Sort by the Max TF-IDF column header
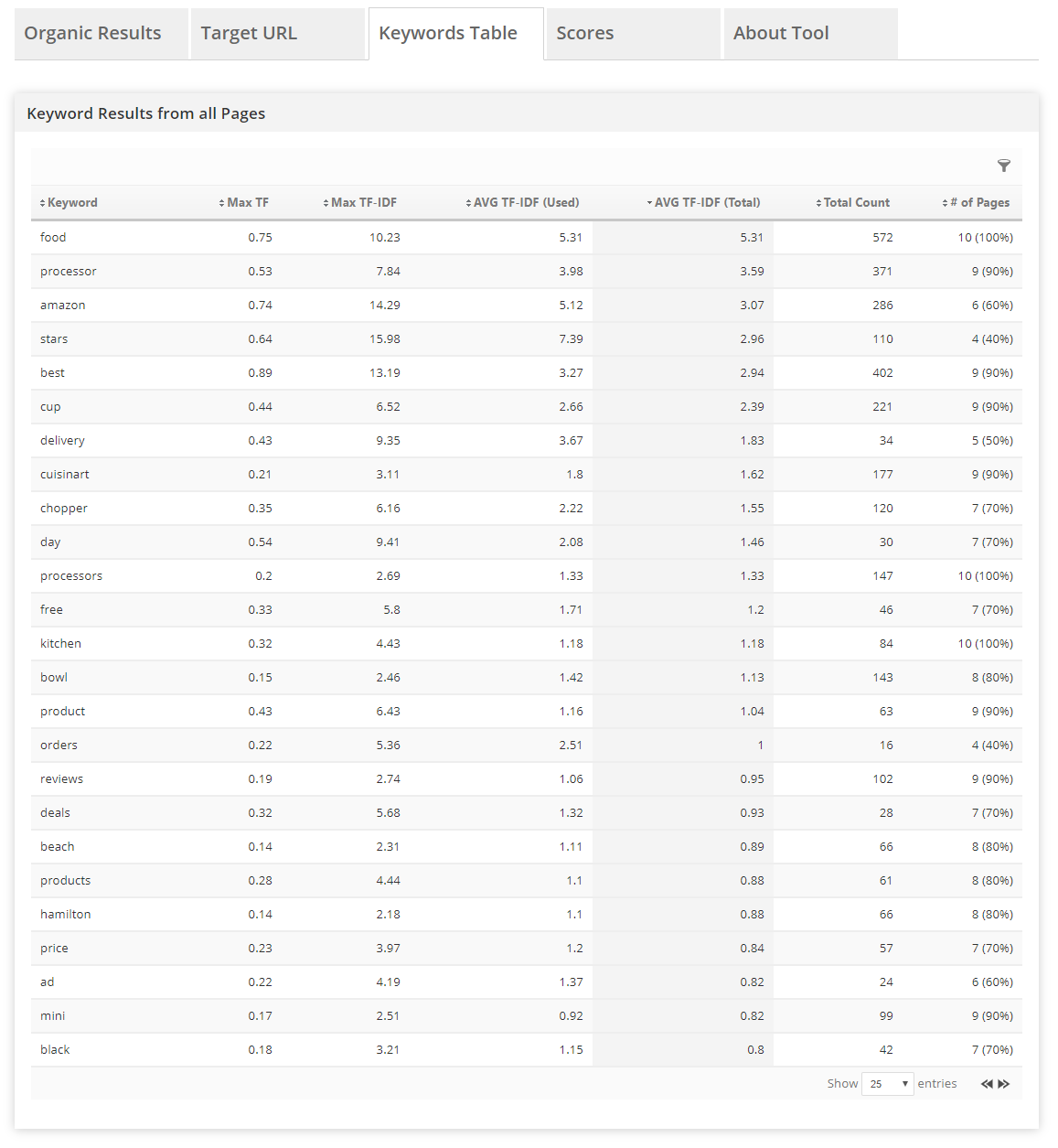Image resolution: width=1058 pixels, height=1148 pixels. tap(363, 203)
